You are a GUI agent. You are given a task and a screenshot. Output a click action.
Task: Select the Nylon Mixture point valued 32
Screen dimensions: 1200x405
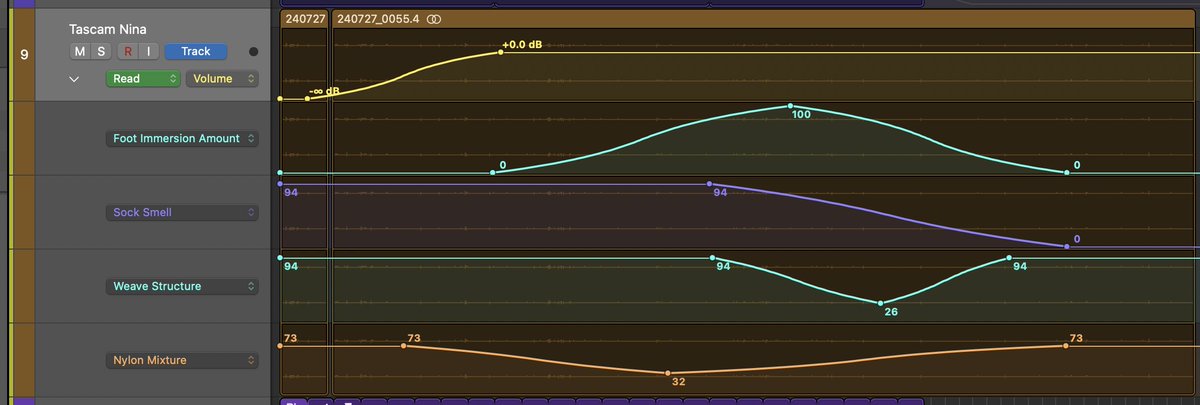667,373
